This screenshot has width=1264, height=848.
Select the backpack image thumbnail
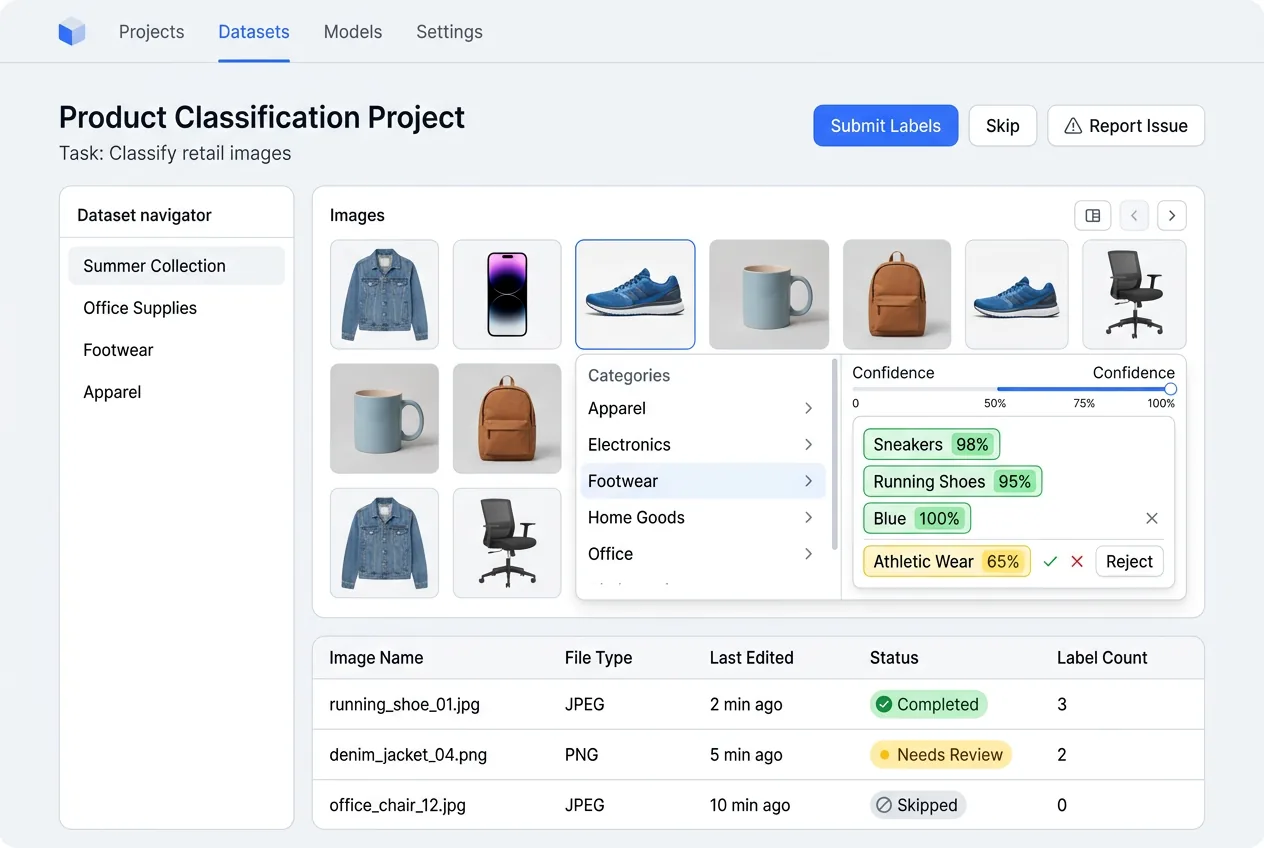tap(896, 294)
